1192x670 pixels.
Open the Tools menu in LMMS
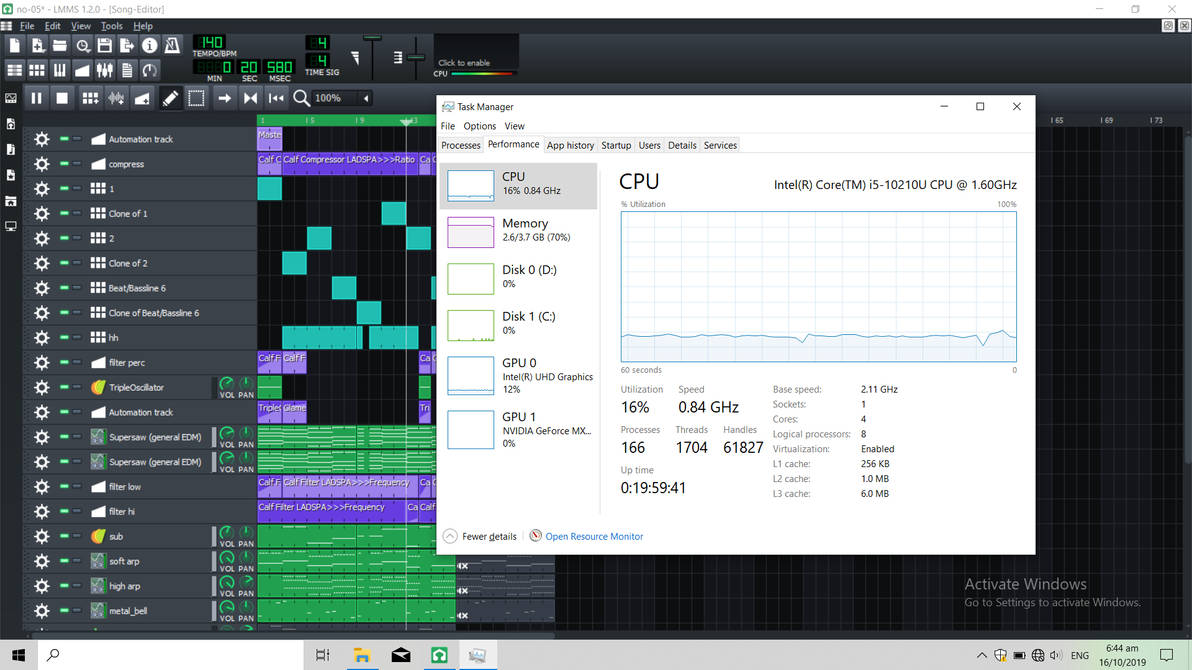click(x=112, y=26)
